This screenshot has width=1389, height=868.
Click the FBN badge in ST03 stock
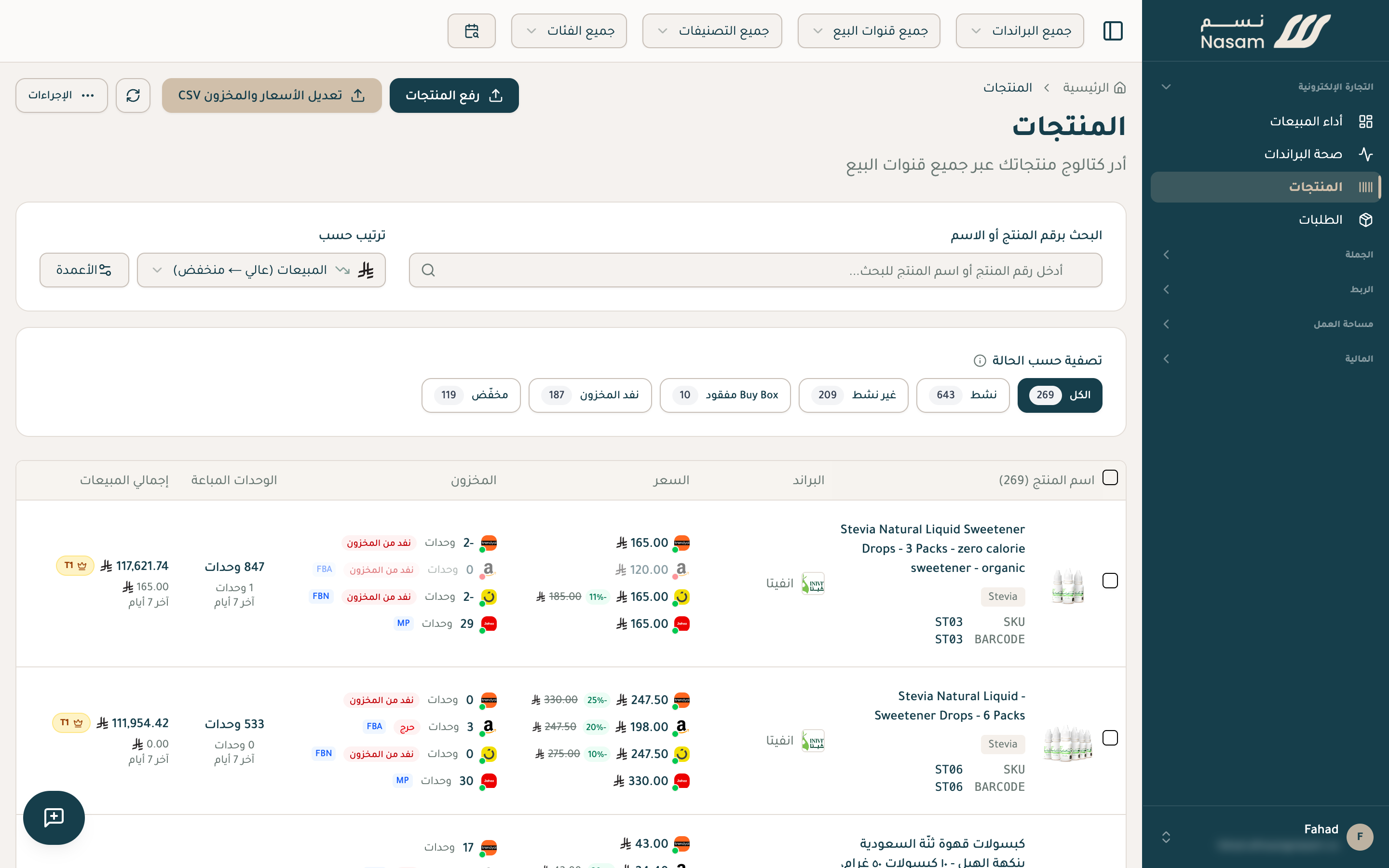click(321, 596)
